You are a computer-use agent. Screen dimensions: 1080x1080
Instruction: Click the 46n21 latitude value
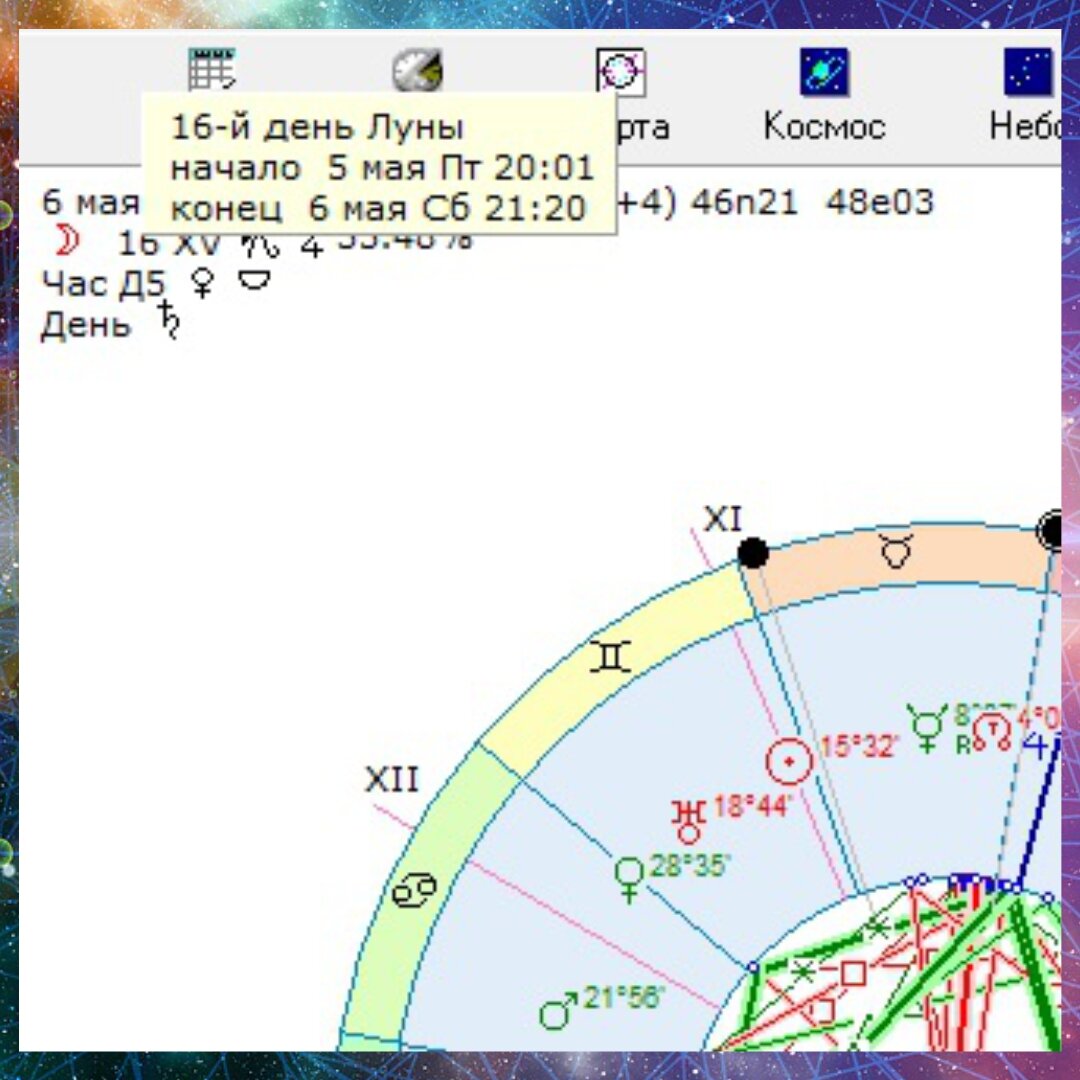click(745, 202)
